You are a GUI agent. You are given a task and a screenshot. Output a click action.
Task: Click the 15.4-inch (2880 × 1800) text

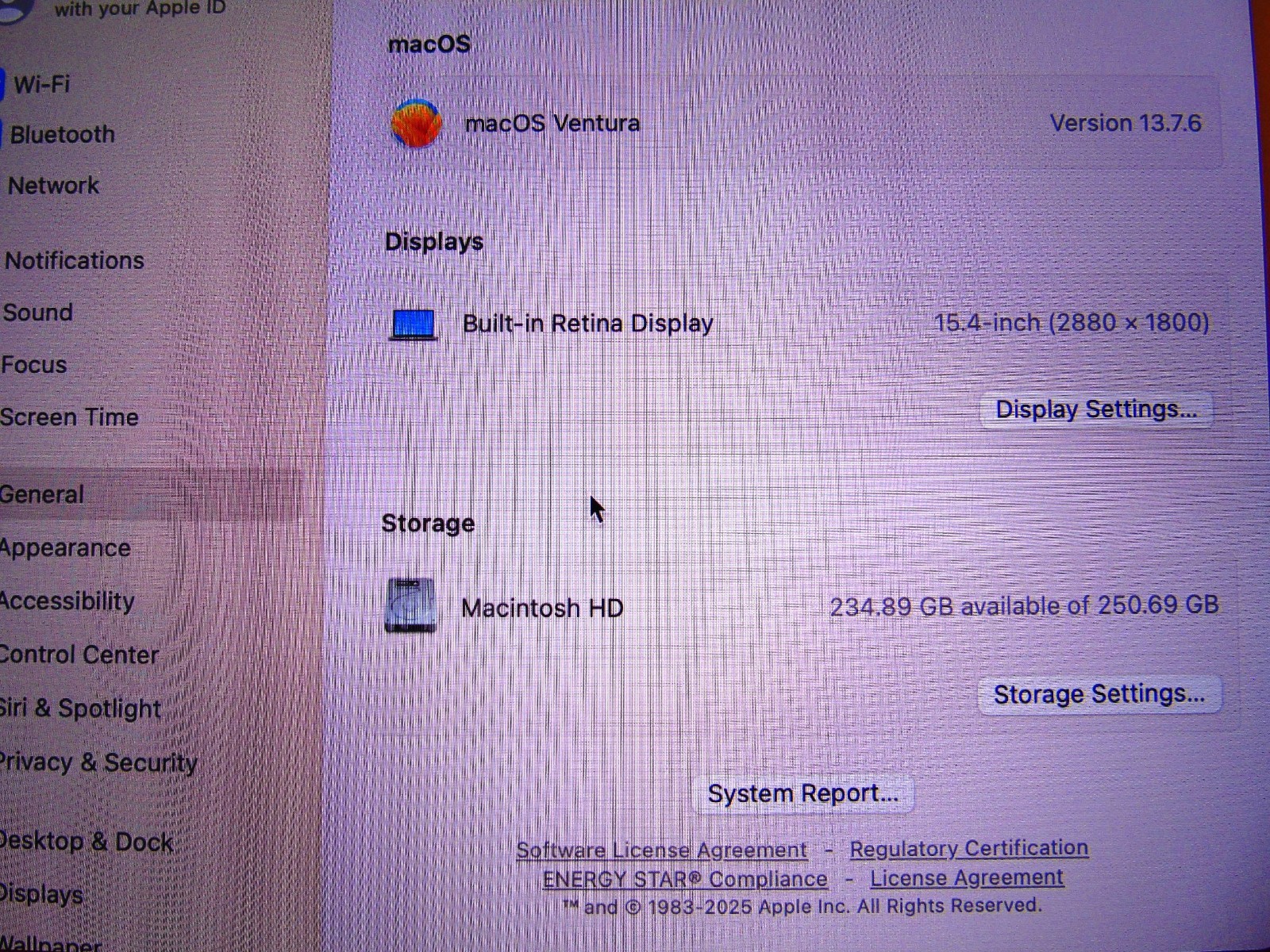(x=1072, y=323)
